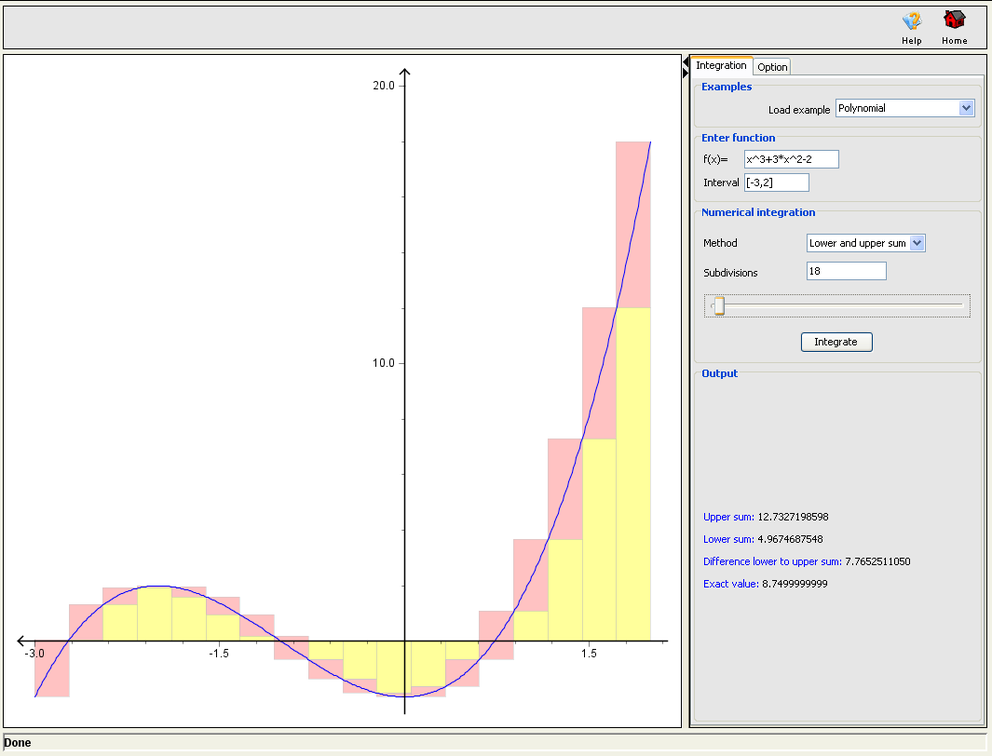Click the left-pointing split pane collapse arrow
992x756 pixels.
(x=686, y=63)
